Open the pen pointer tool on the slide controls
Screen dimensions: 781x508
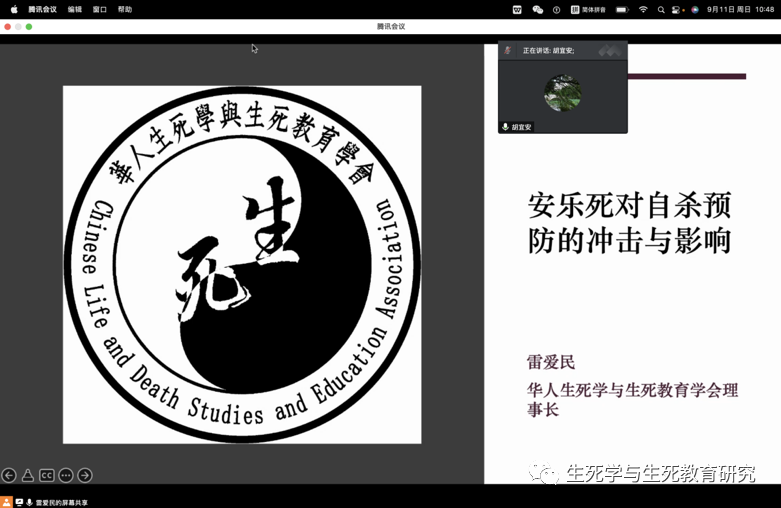click(x=28, y=476)
